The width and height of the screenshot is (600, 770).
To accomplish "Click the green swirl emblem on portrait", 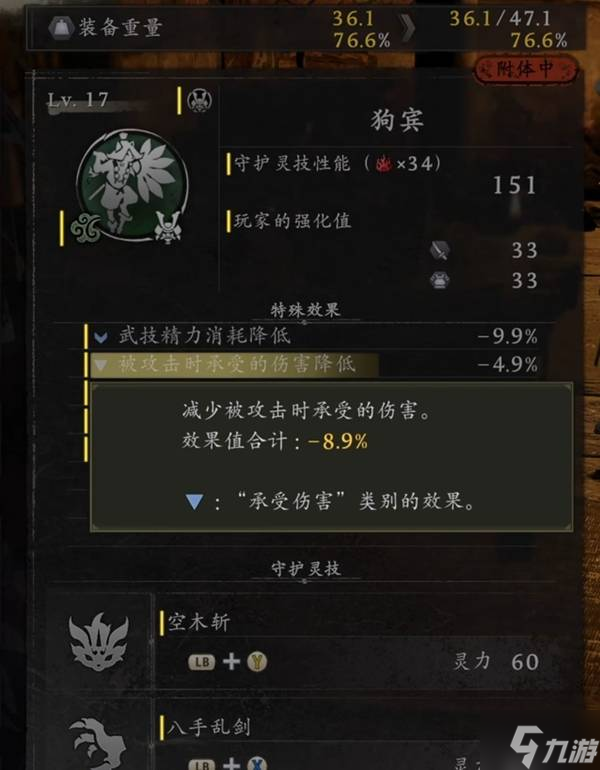I will pos(85,227).
